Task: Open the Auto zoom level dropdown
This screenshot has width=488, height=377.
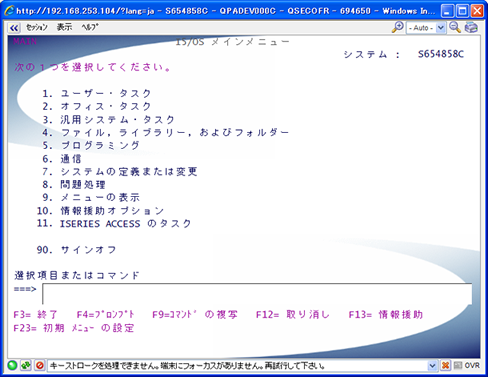Action: [426, 28]
